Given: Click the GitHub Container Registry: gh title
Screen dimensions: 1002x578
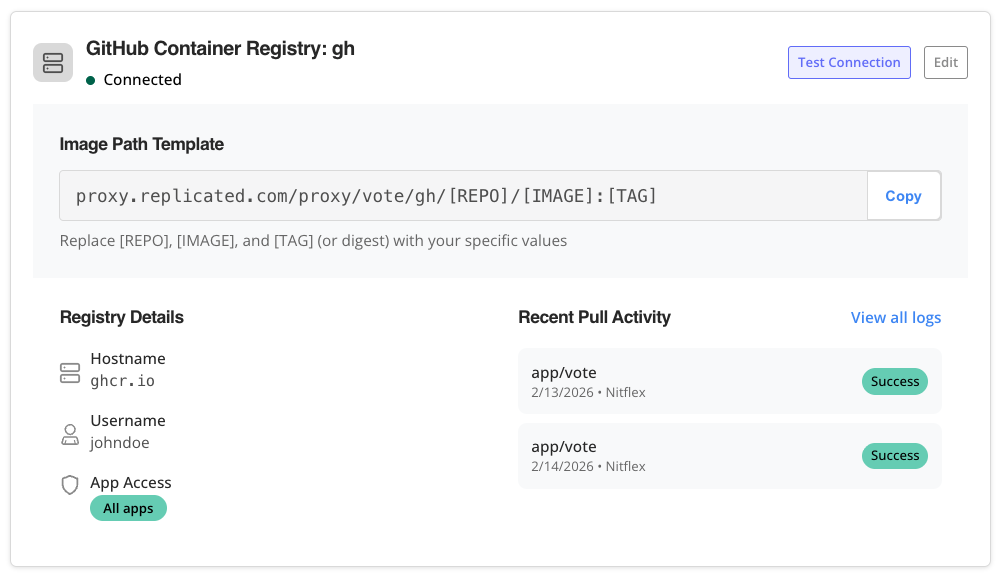Looking at the screenshot, I should point(222,48).
